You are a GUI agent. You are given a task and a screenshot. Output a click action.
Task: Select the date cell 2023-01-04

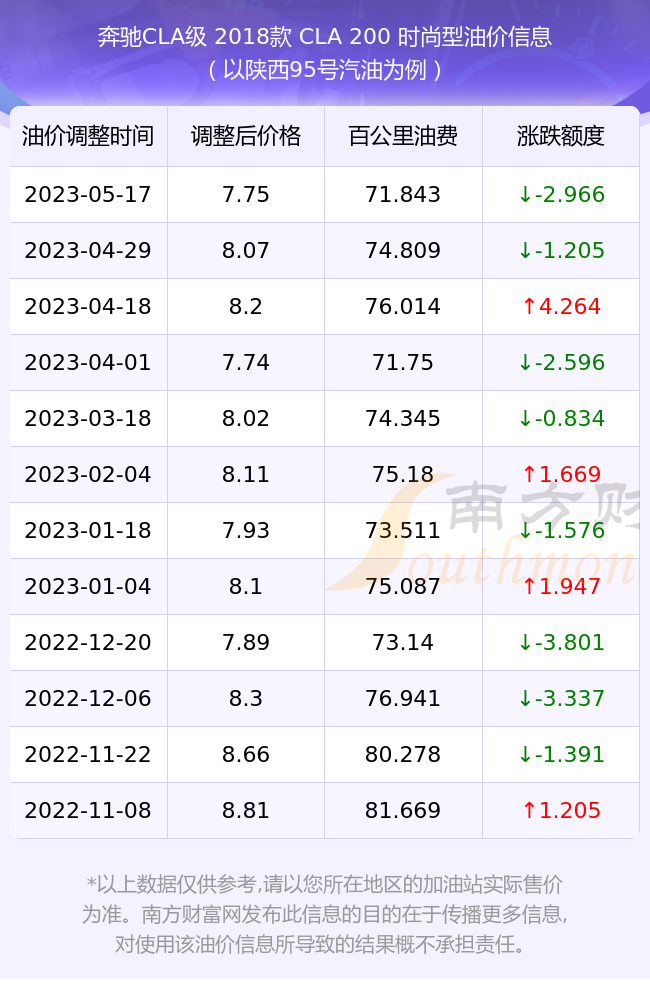88,587
